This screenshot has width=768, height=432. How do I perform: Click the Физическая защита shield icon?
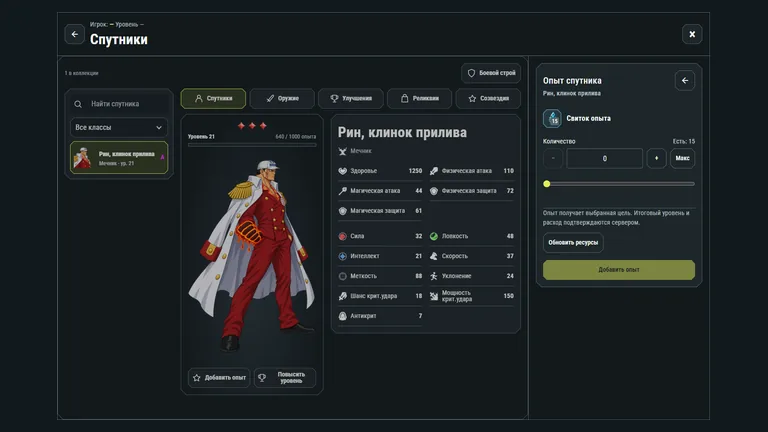point(434,191)
